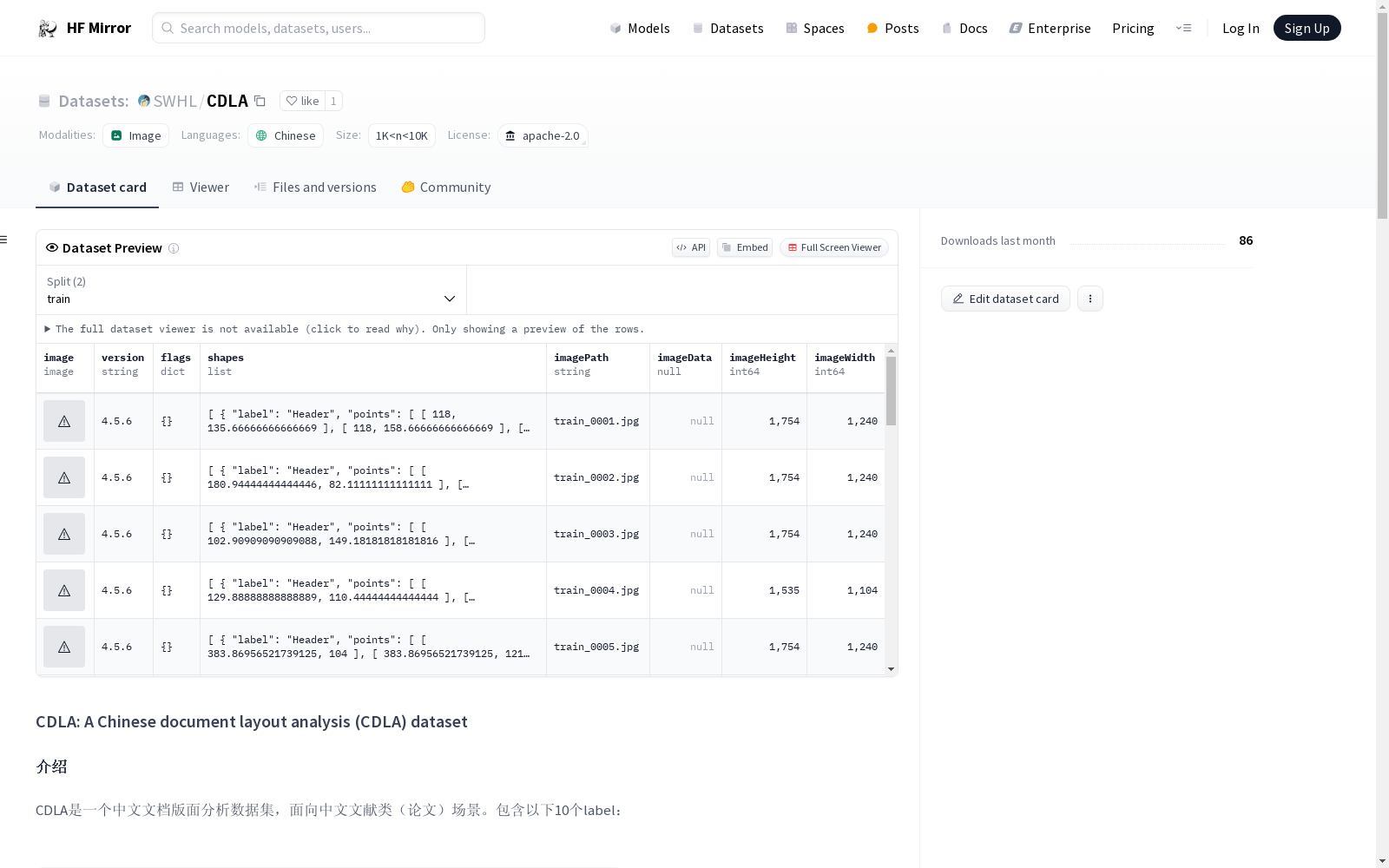Expand the viewer not available notice

[345, 329]
